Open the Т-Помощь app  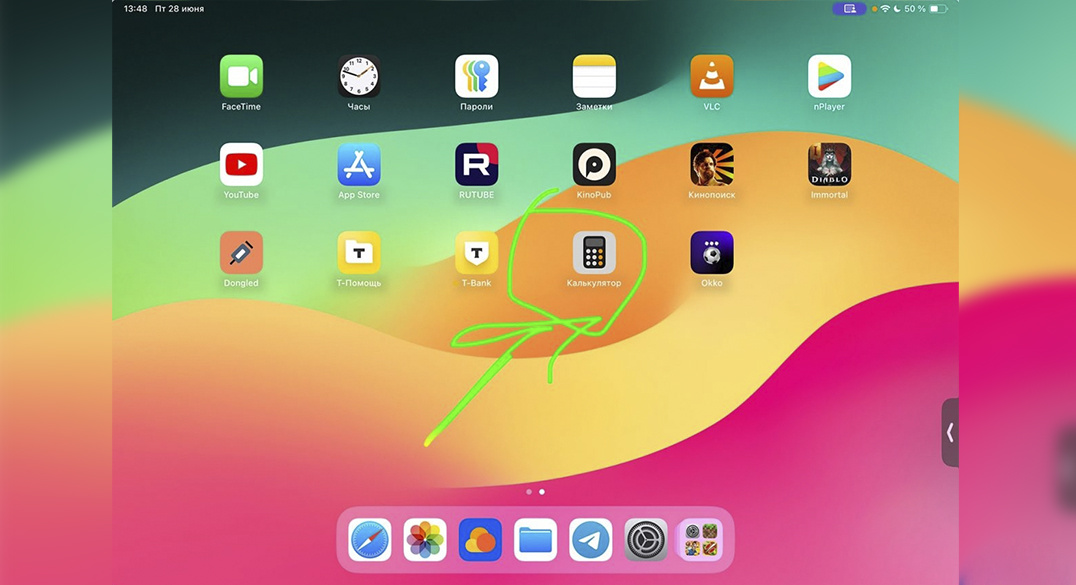point(359,253)
